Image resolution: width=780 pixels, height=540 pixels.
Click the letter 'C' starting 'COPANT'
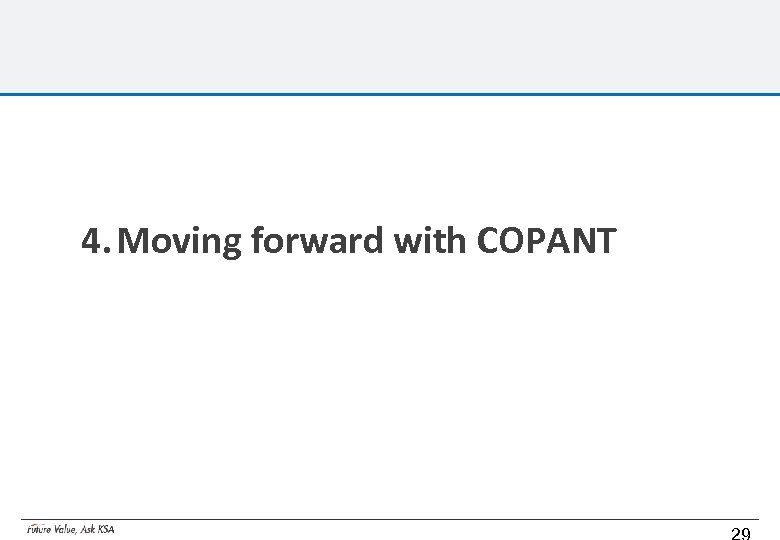488,241
